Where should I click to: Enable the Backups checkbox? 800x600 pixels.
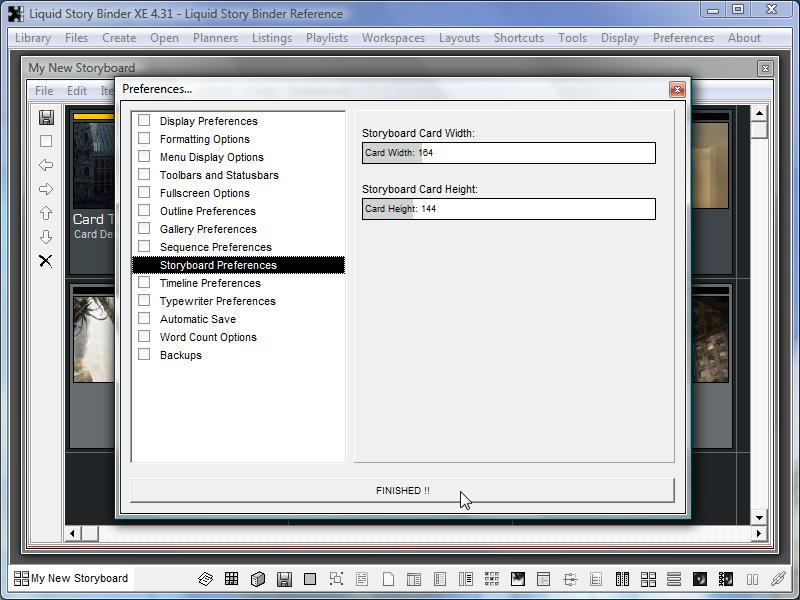144,355
